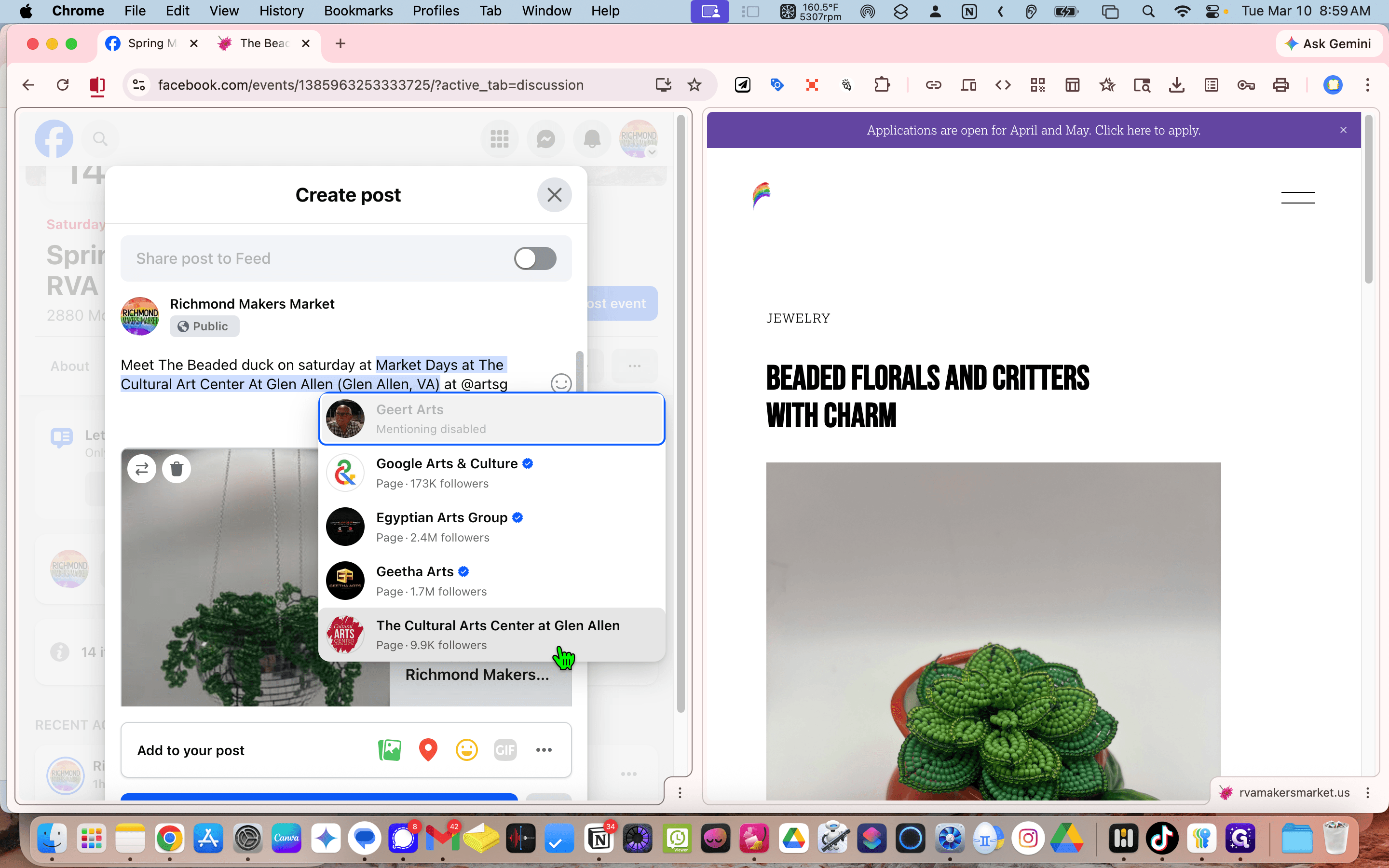Image resolution: width=1389 pixels, height=868 pixels.
Task: Reload the current page
Action: pyautogui.click(x=63, y=85)
